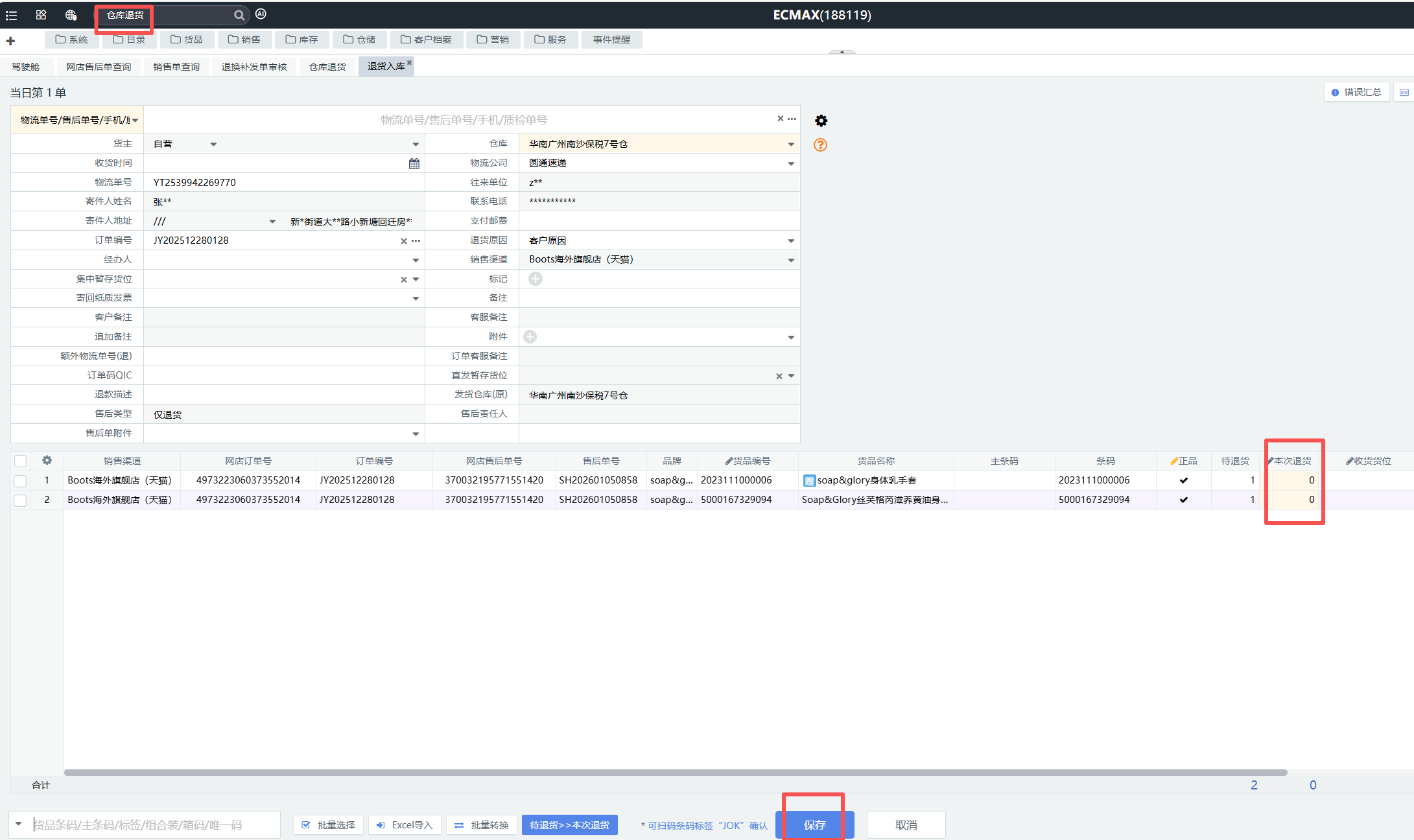The height and width of the screenshot is (840, 1414).
Task: Add a 标记 with plus icon
Action: (x=535, y=279)
